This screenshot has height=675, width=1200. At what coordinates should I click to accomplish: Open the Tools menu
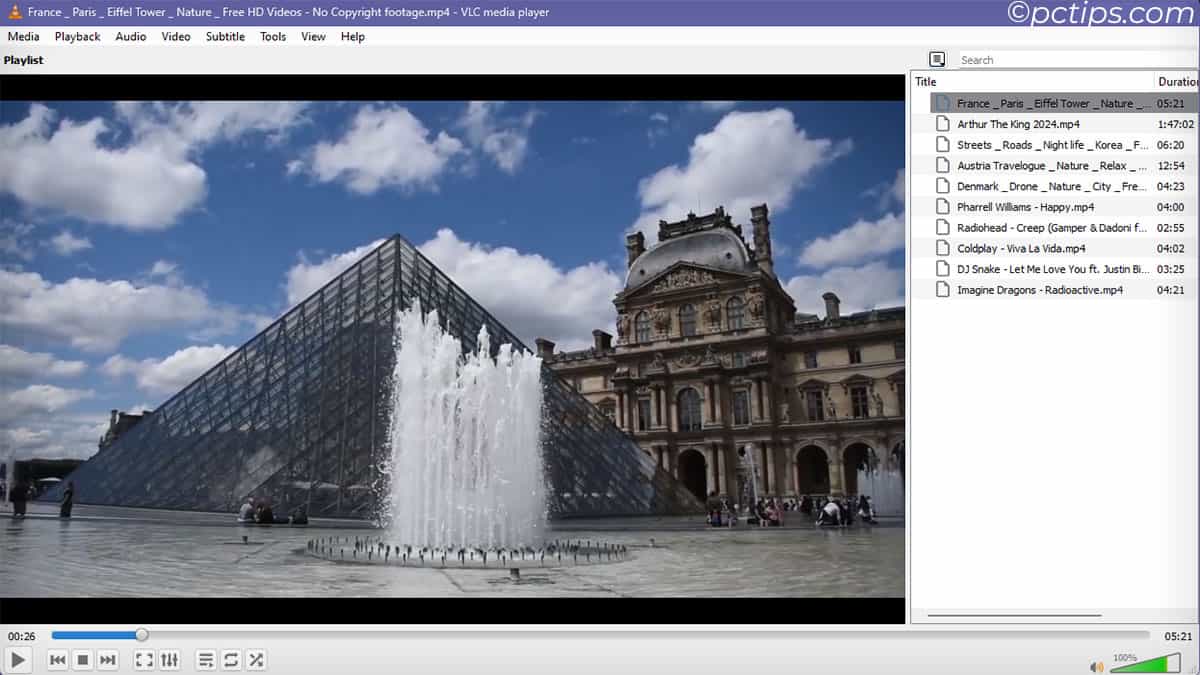click(272, 36)
